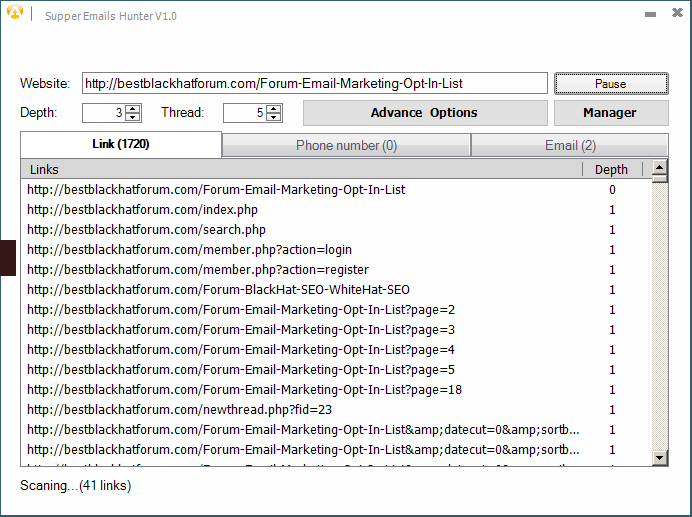Click the scrollbar down arrow
Screen dimensions: 692x517
(x=660, y=458)
